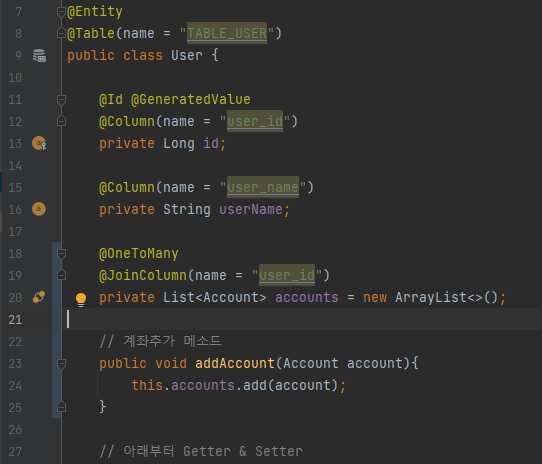Click the Korean comment on line 22
Screen dimensions: 542x464
point(160,341)
